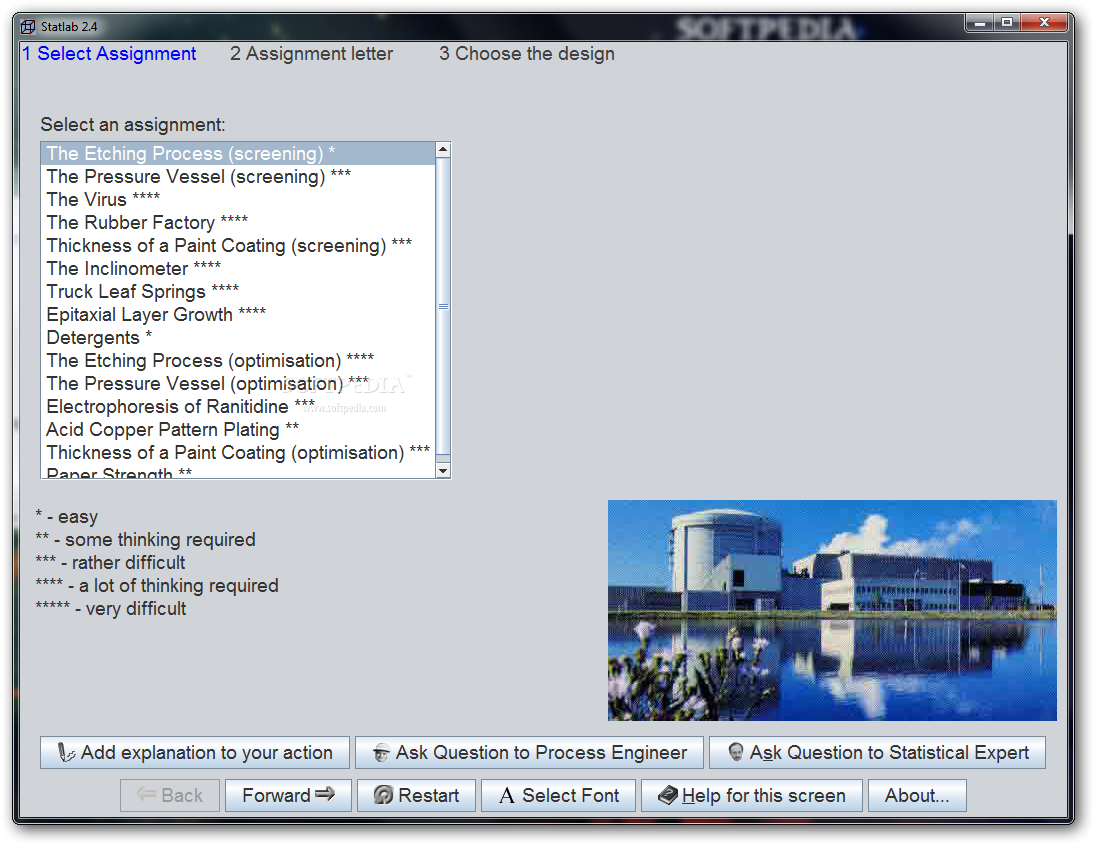Select The Pressure Vessel (screening) assignment
Image resolution: width=1095 pixels, height=845 pixels.
238,177
